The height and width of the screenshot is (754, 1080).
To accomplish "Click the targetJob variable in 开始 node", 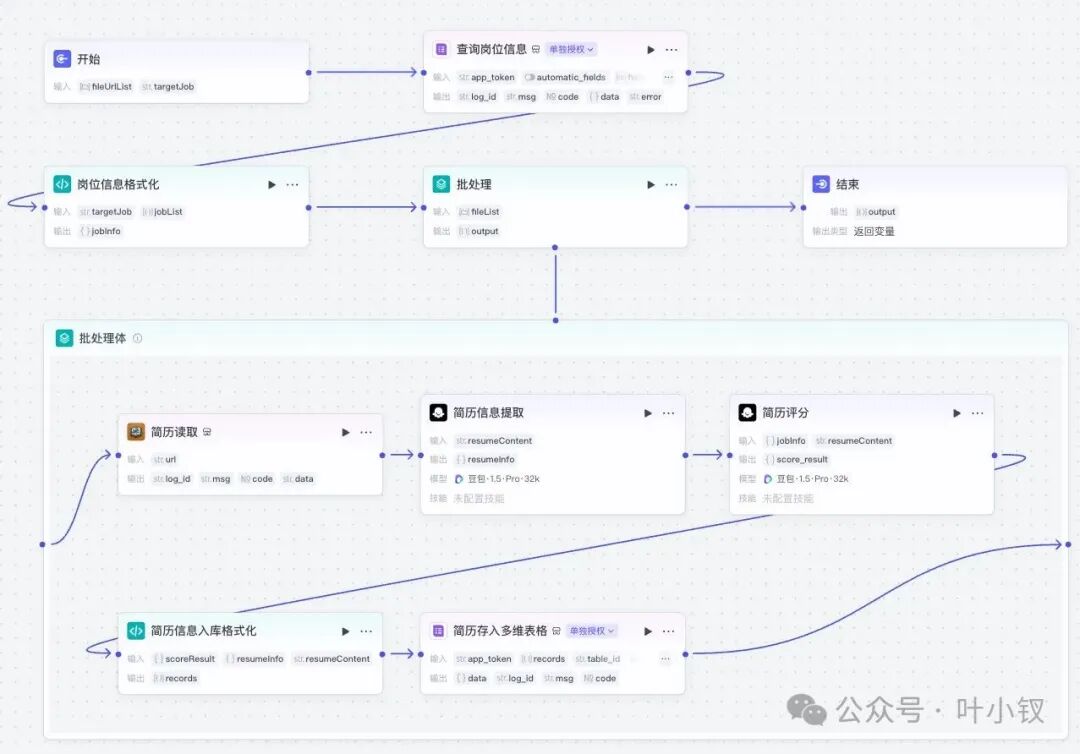I will pyautogui.click(x=168, y=87).
